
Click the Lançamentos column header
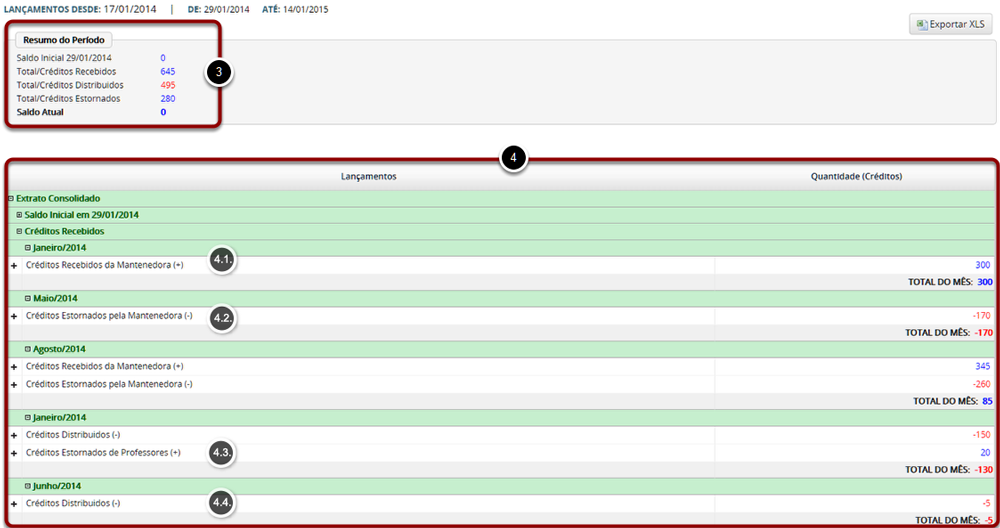pos(368,176)
